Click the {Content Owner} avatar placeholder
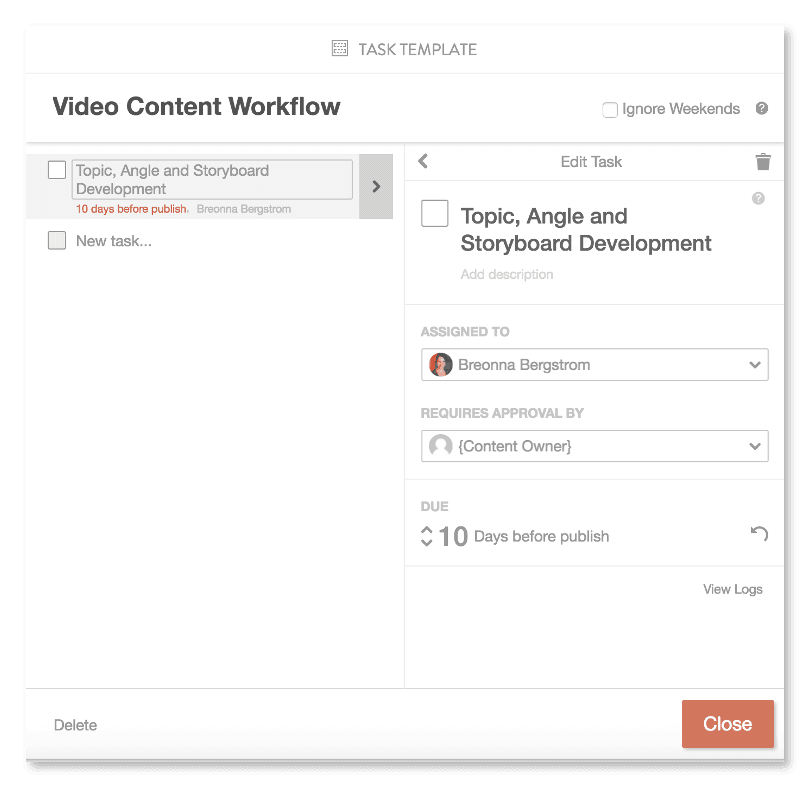The height and width of the screenshot is (788, 810). (x=440, y=445)
